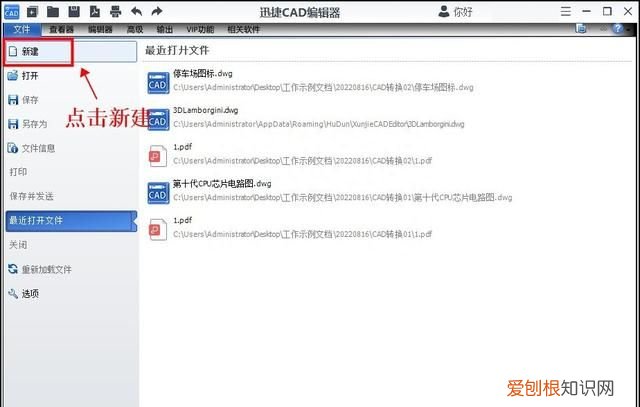The width and height of the screenshot is (640, 407).
Task: Click the AppData path under 3DLamborgini.dwg
Action: point(319,124)
